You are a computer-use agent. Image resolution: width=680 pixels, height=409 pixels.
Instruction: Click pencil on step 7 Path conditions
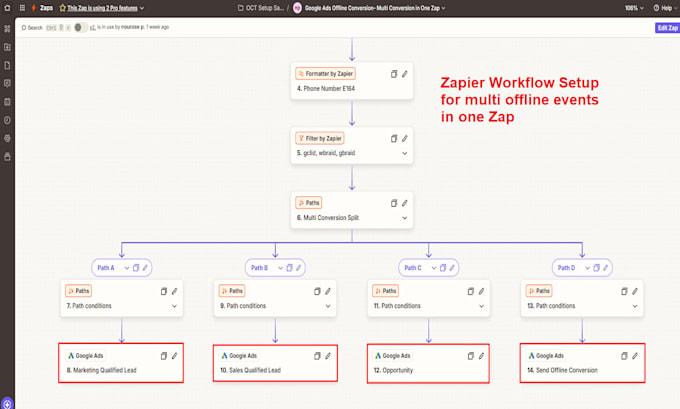[x=174, y=291]
